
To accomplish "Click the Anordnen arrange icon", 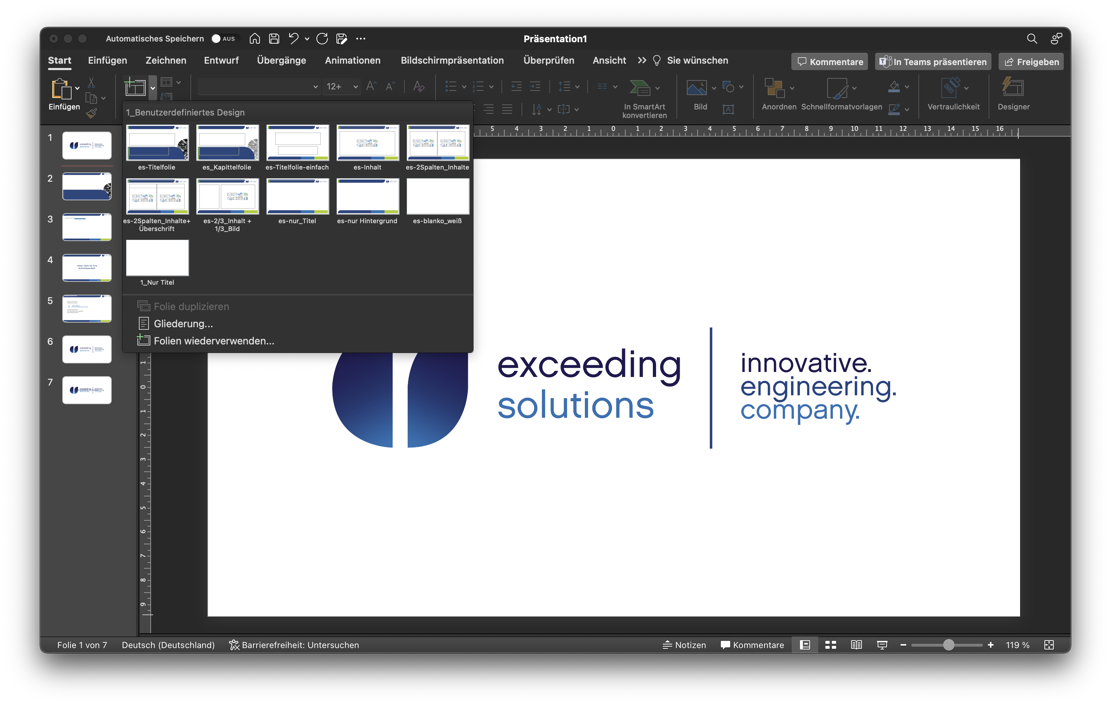I will pyautogui.click(x=774, y=88).
